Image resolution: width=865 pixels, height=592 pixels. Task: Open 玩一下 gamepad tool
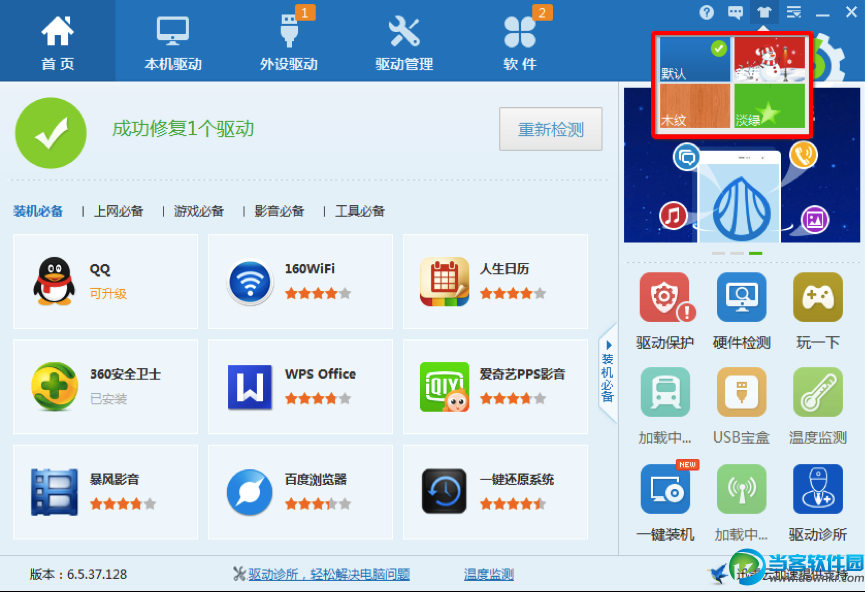coord(818,297)
